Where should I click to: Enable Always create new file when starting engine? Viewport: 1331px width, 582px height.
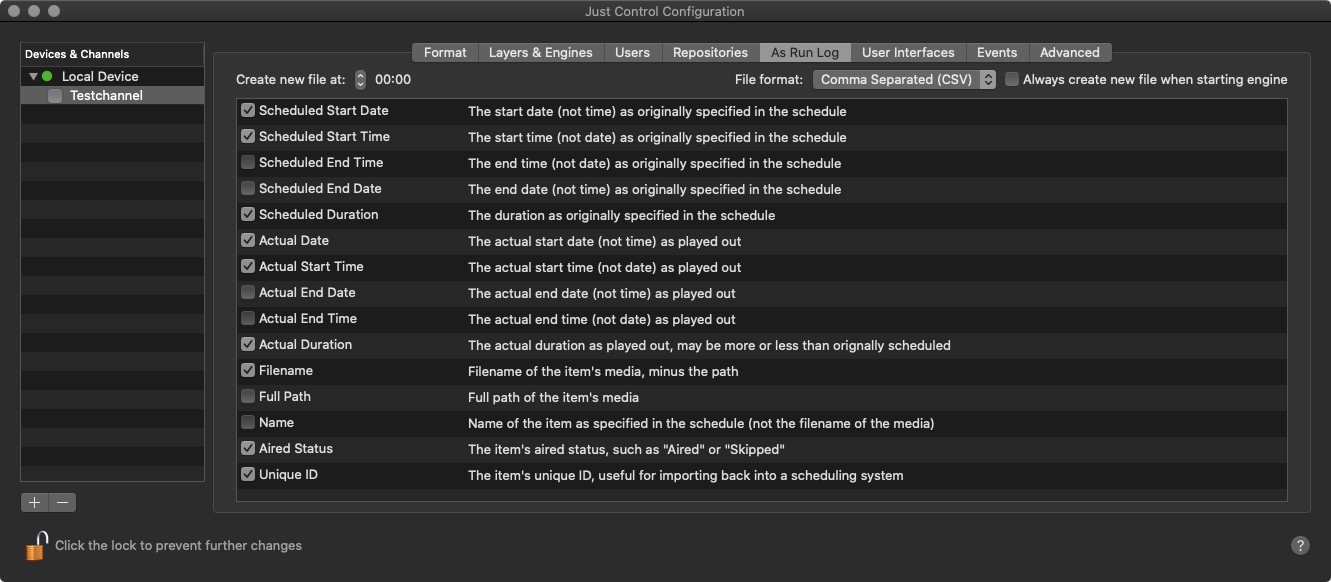[x=1012, y=79]
